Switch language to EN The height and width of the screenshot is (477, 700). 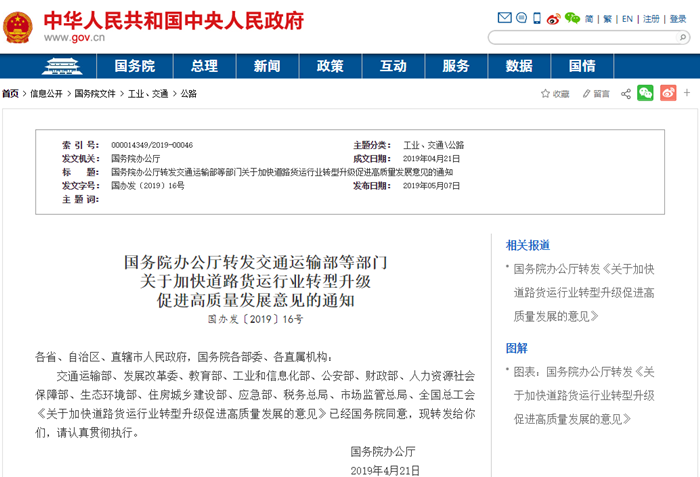(x=627, y=18)
